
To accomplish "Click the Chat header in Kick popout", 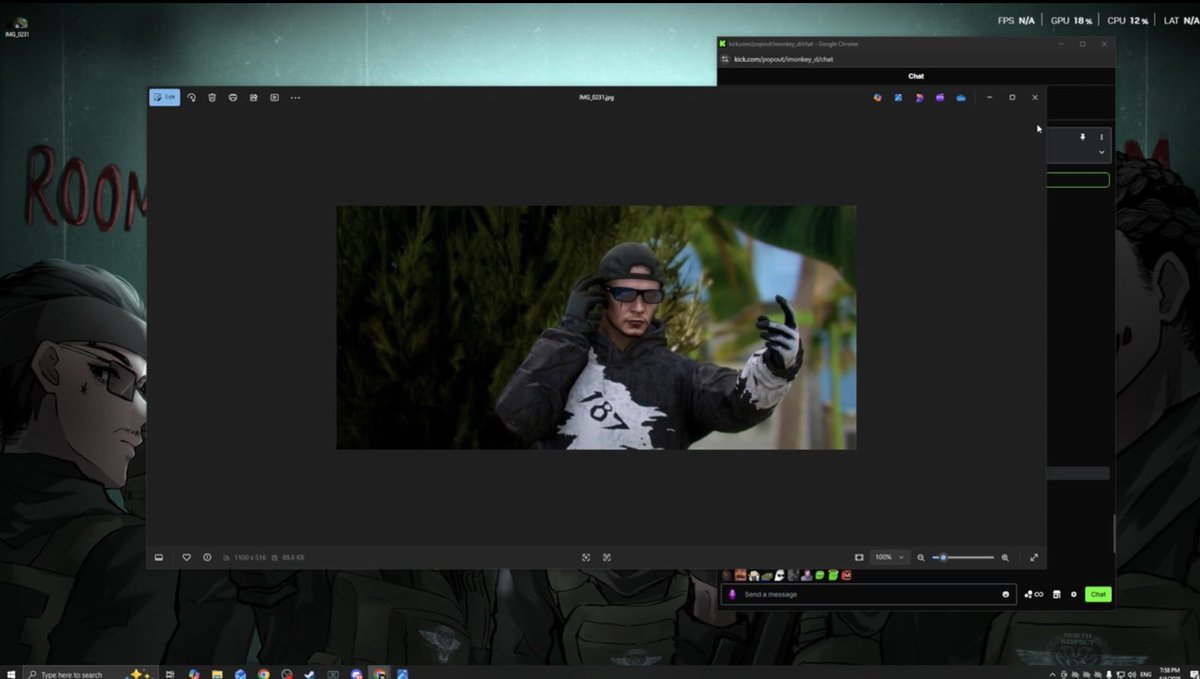I will [916, 76].
